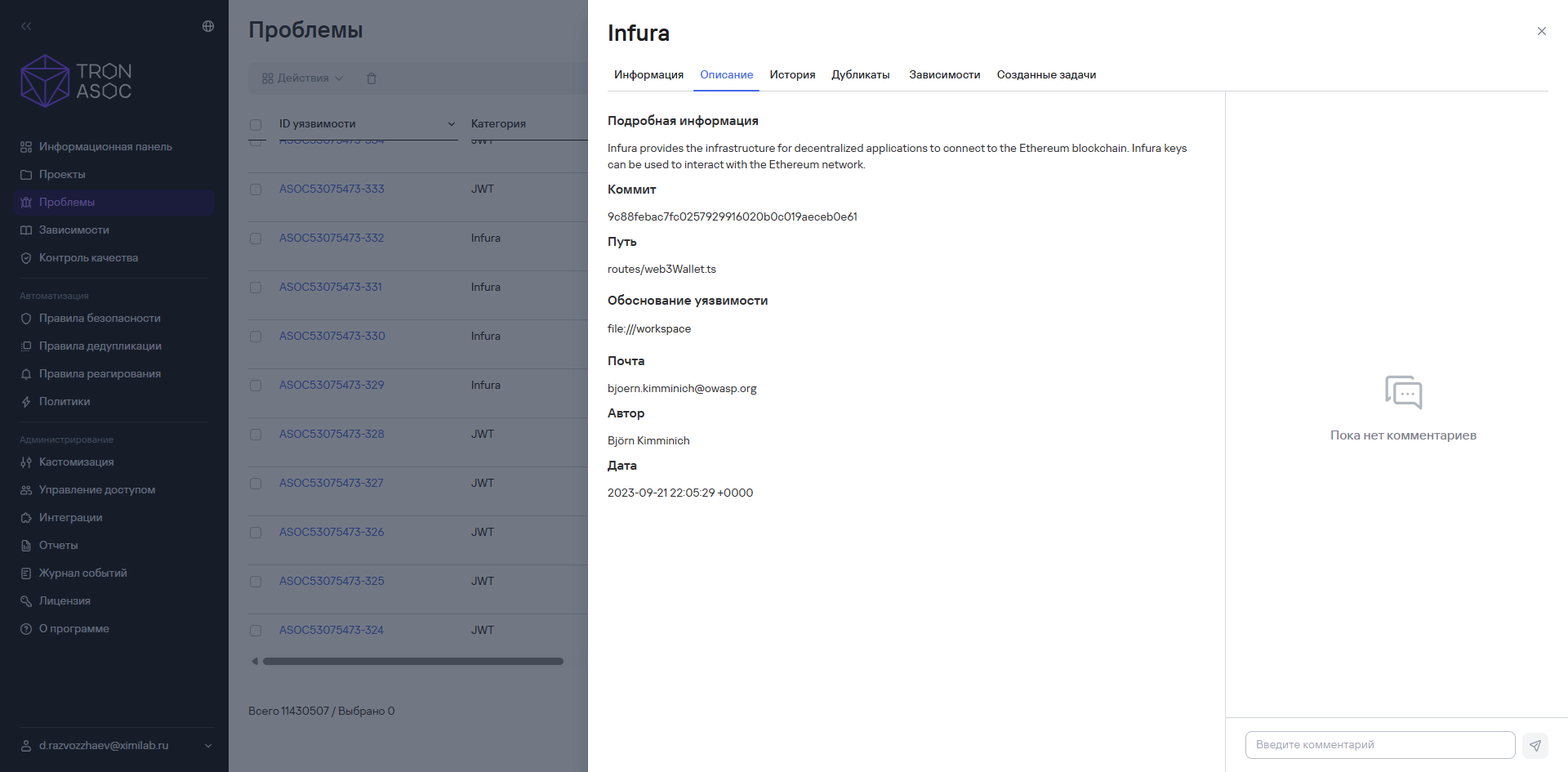1568x772 pixels.
Task: Click the horizontal table scrollbar
Action: click(413, 662)
